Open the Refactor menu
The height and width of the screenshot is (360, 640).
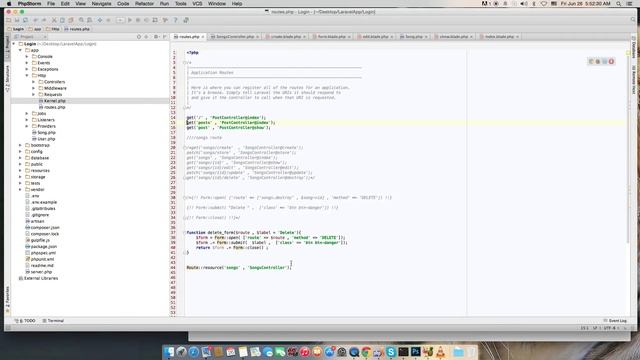144,4
